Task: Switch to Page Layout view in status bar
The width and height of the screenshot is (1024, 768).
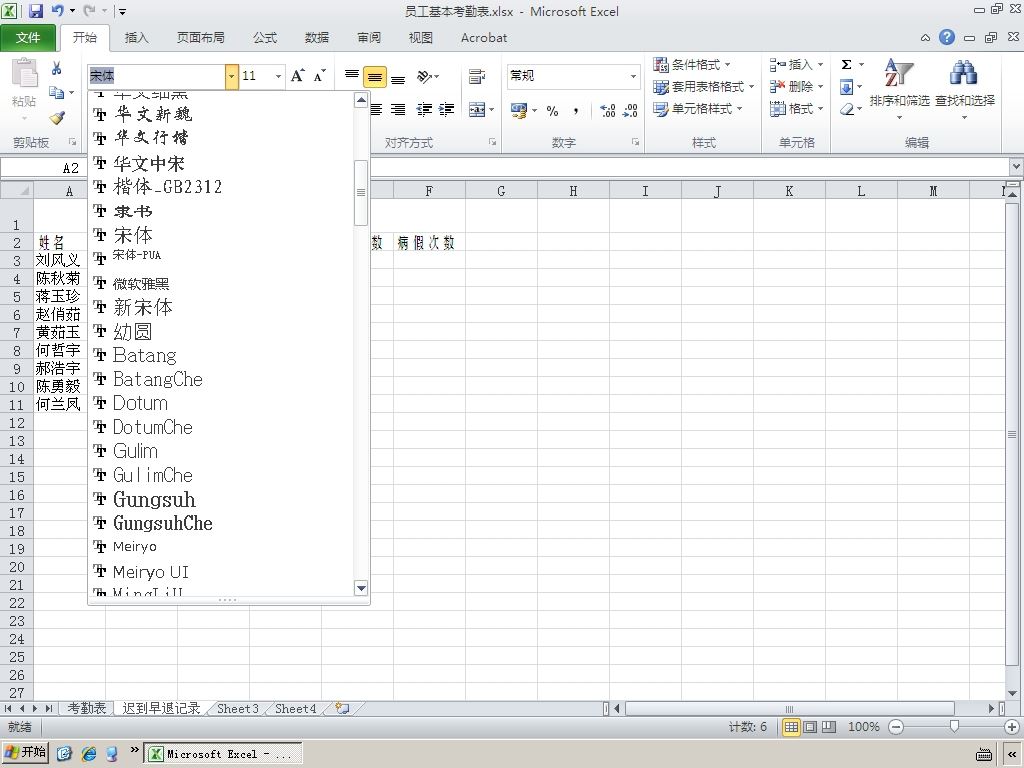Action: [x=810, y=727]
